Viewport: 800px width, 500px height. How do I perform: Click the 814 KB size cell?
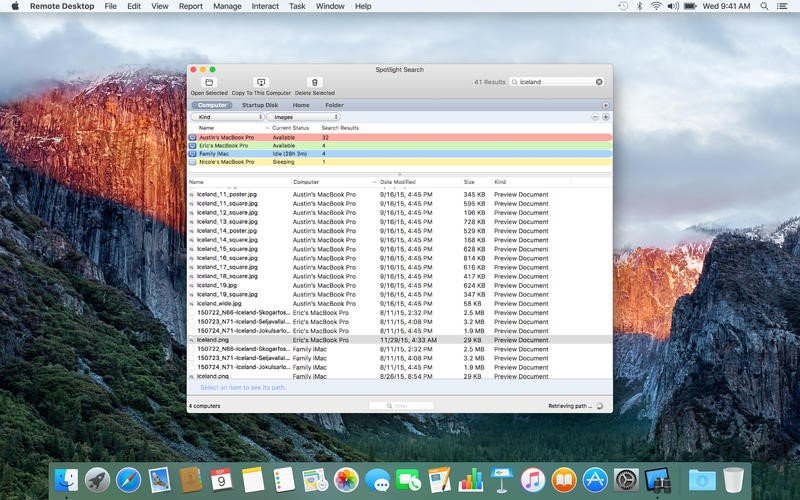[x=474, y=258]
